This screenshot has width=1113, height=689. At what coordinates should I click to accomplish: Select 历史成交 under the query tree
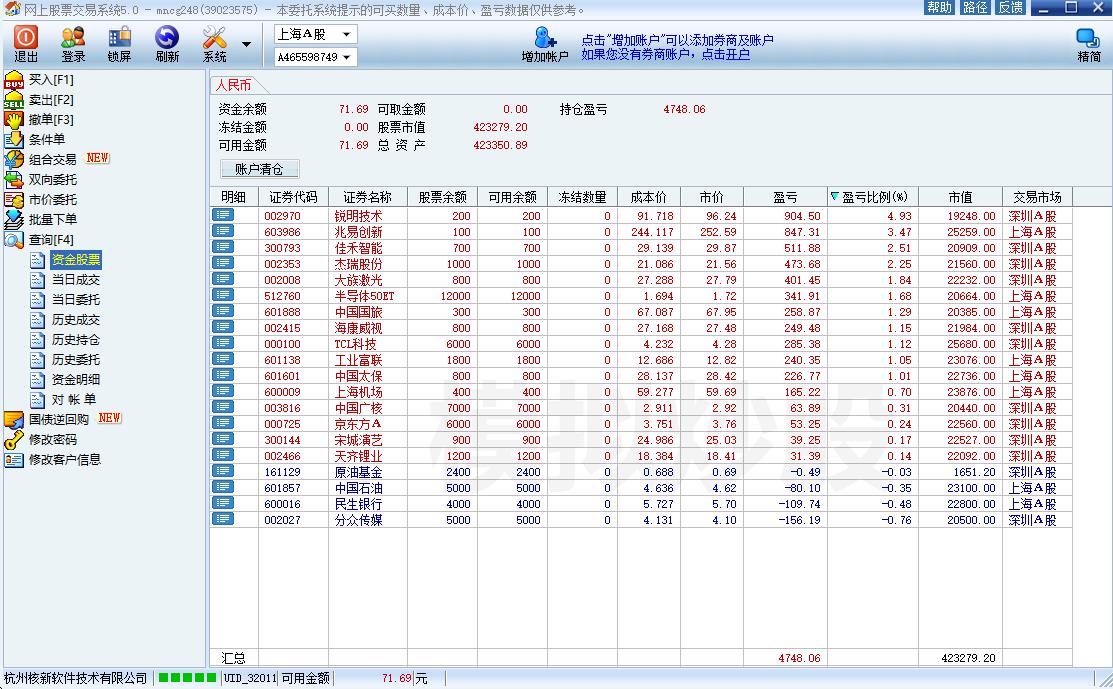click(76, 320)
